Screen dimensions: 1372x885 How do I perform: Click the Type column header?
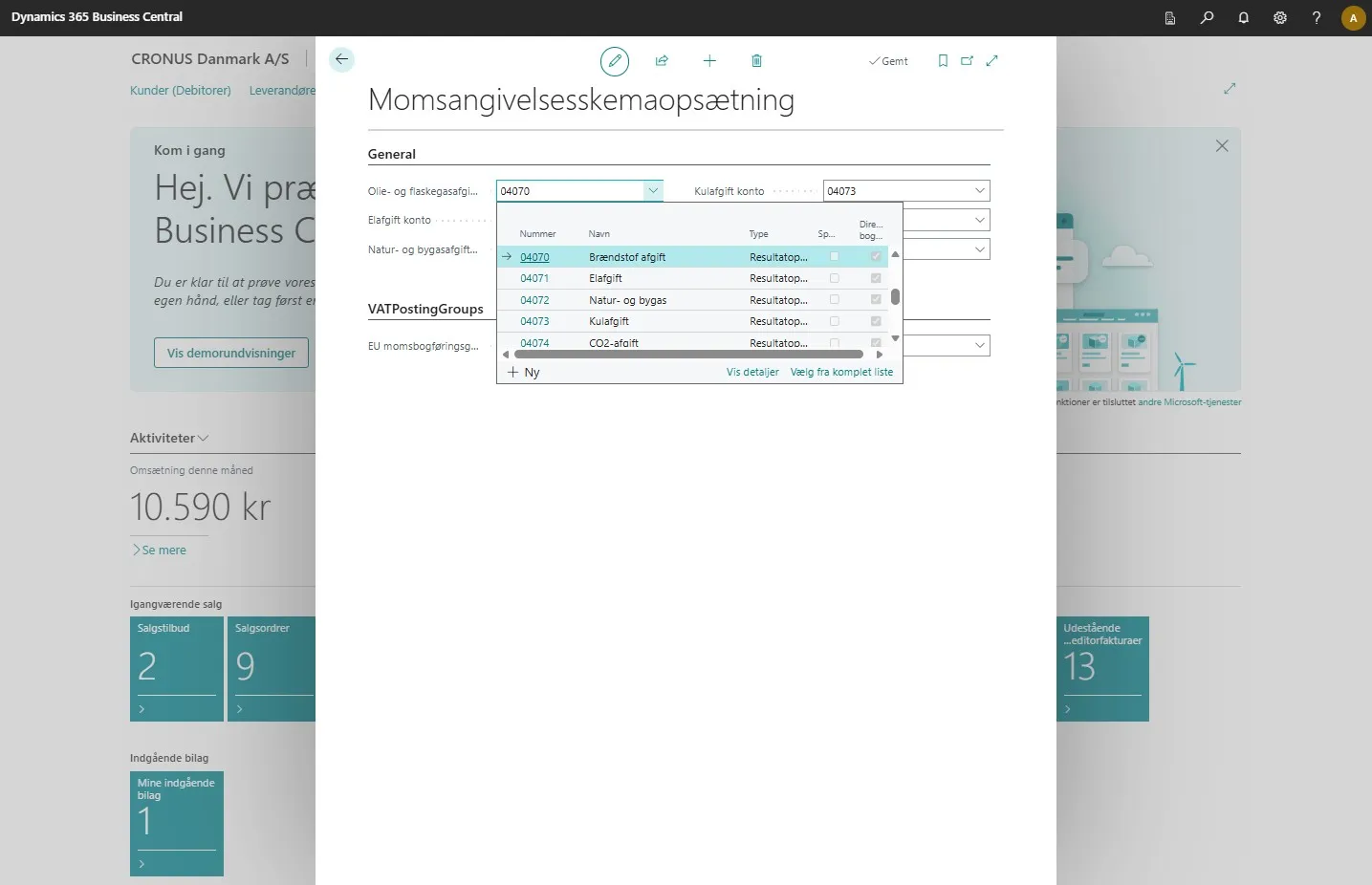pos(758,234)
